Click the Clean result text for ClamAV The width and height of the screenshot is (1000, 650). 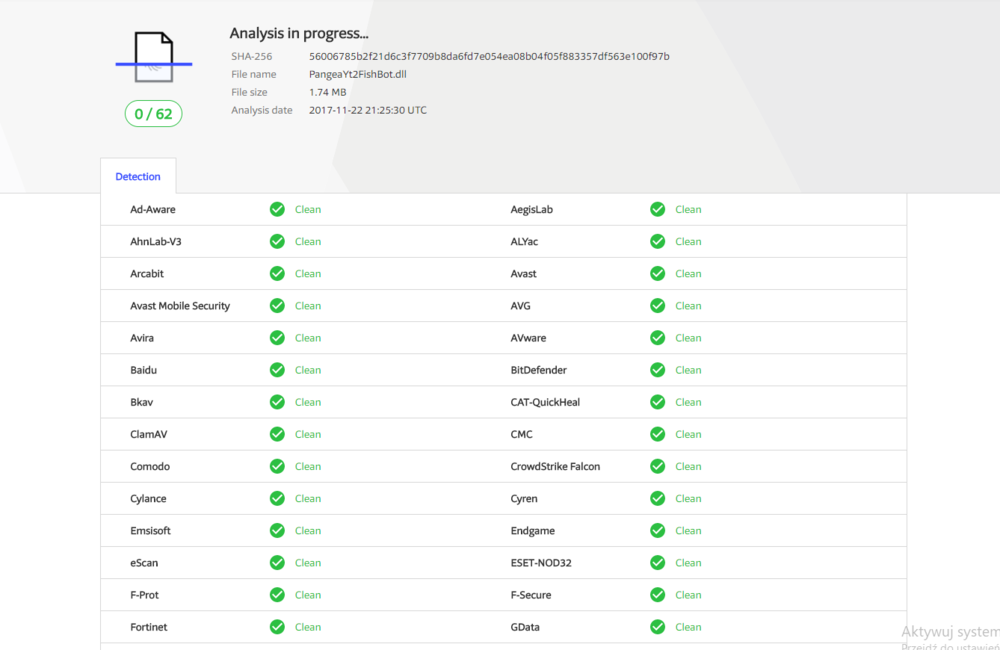tap(308, 434)
